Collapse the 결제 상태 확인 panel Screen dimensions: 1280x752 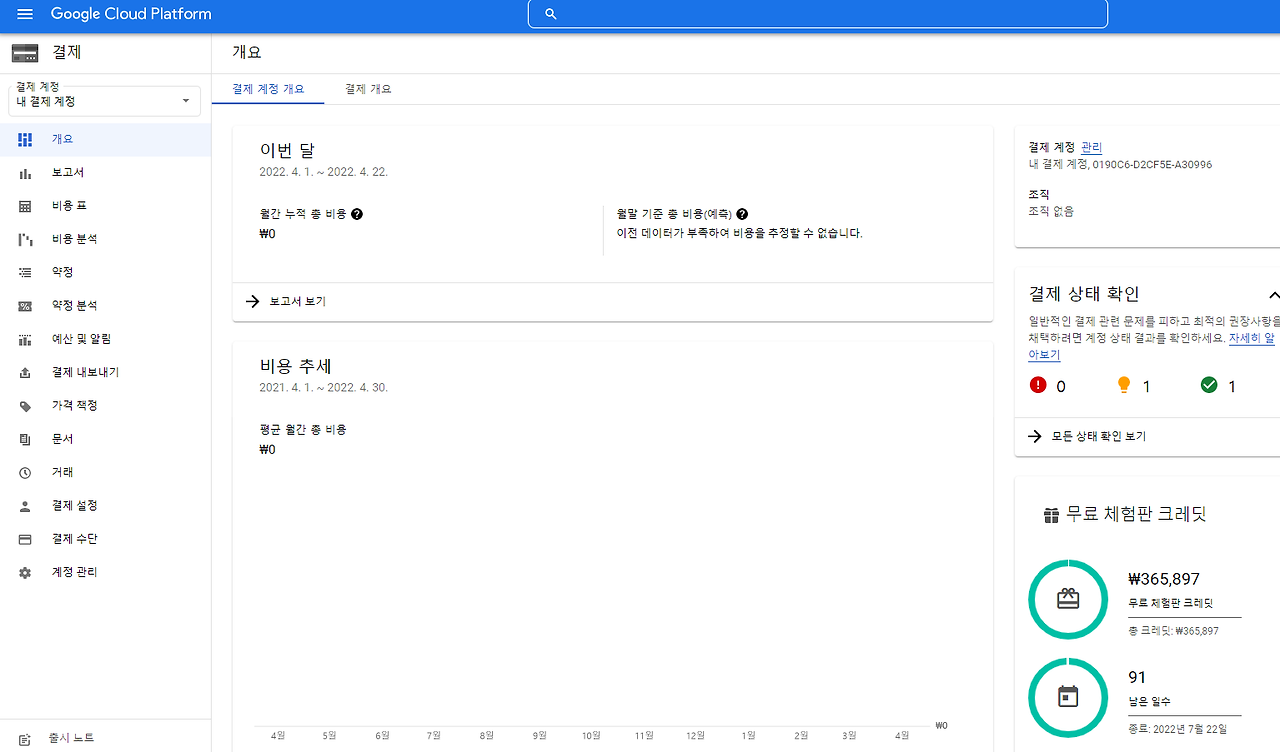pyautogui.click(x=1274, y=293)
